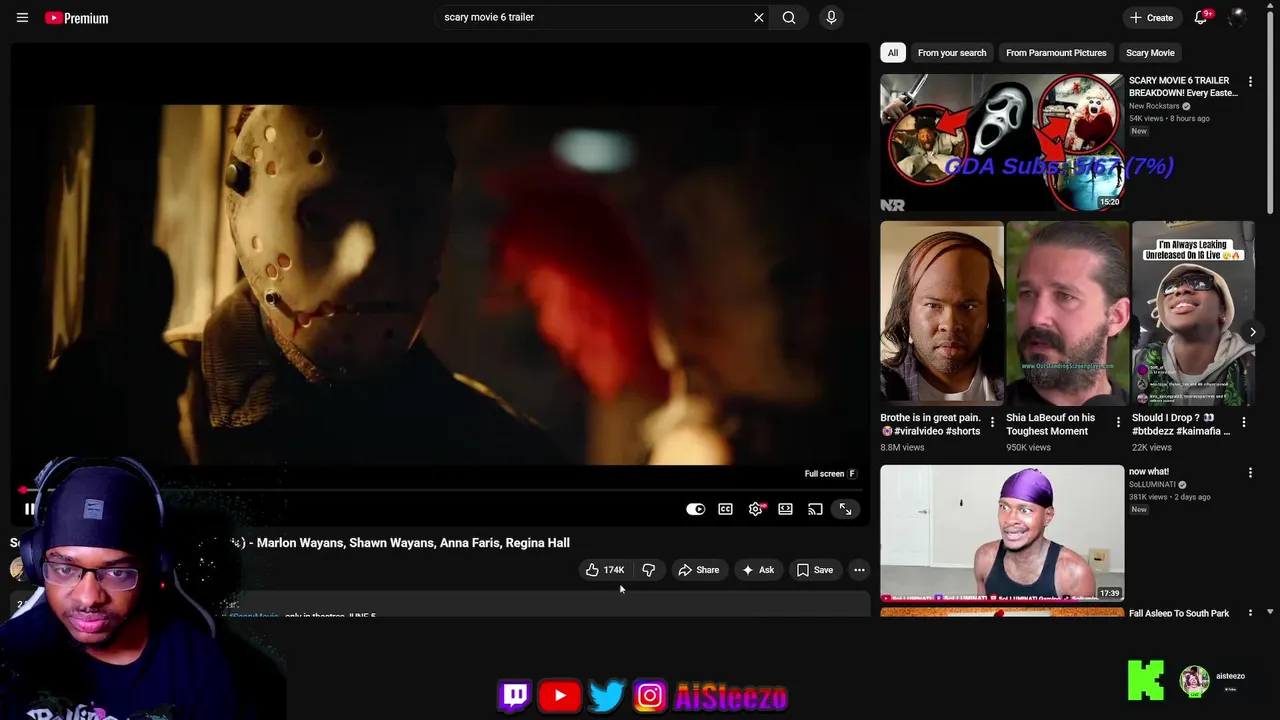Run search with the magnifier button
Screen dimensions: 1280x720
[789, 17]
